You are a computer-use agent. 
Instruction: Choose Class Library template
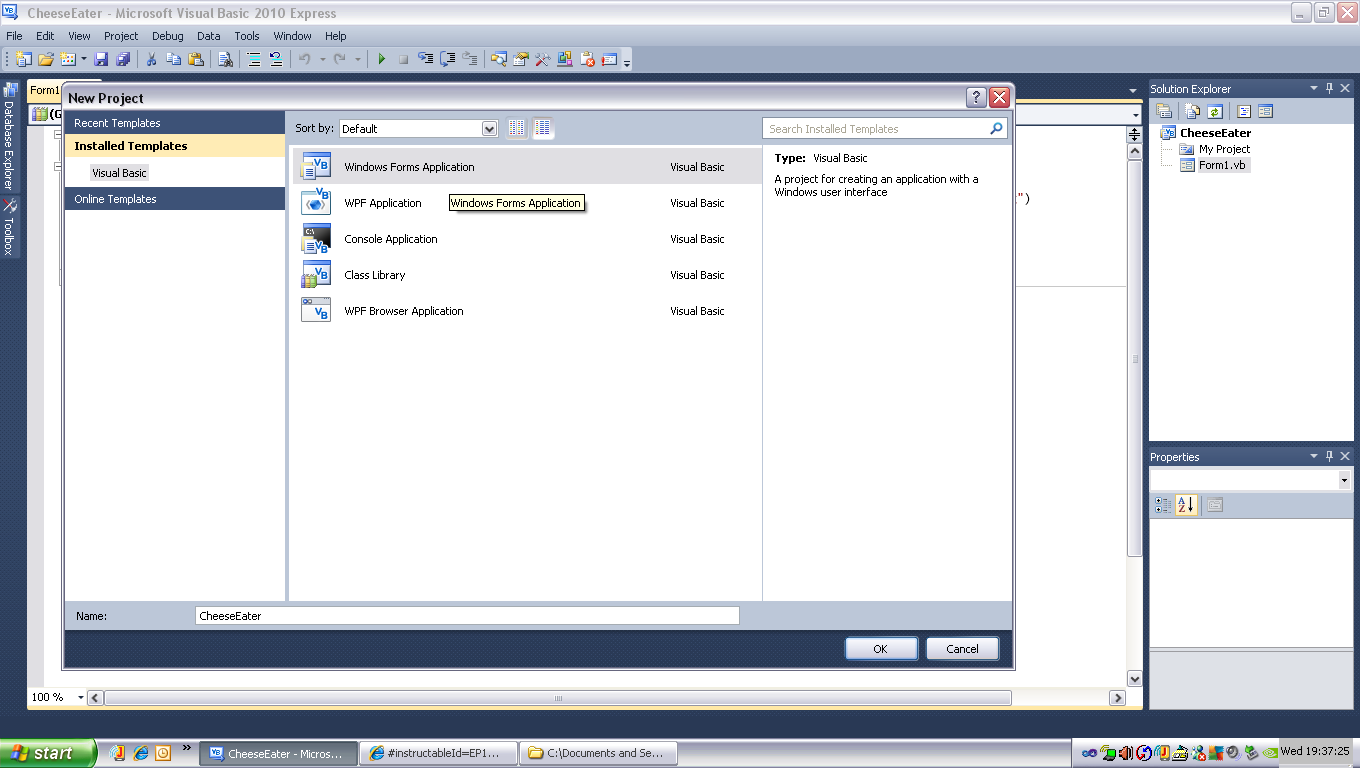point(527,275)
